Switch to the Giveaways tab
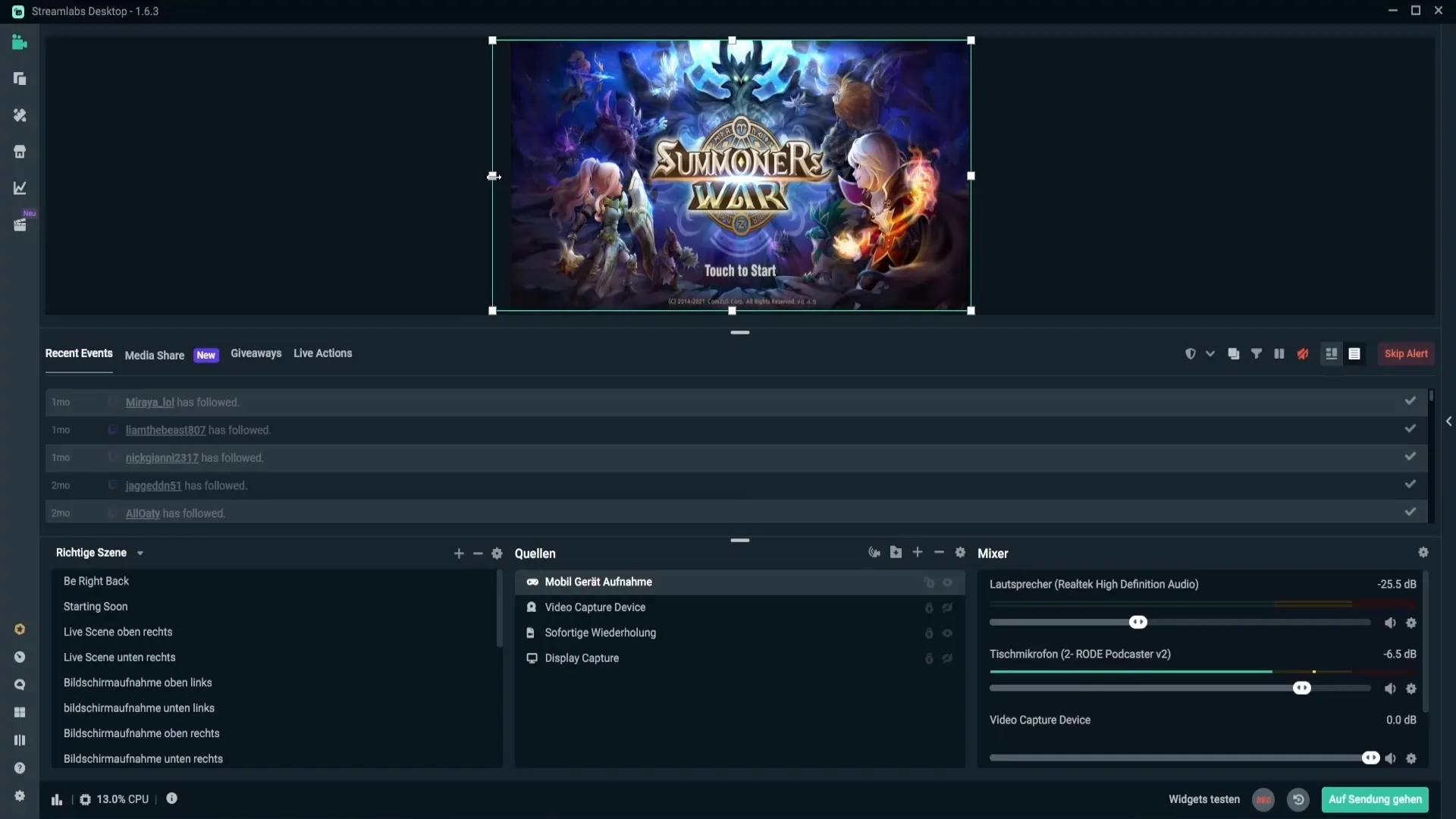The image size is (1456, 819). [256, 353]
